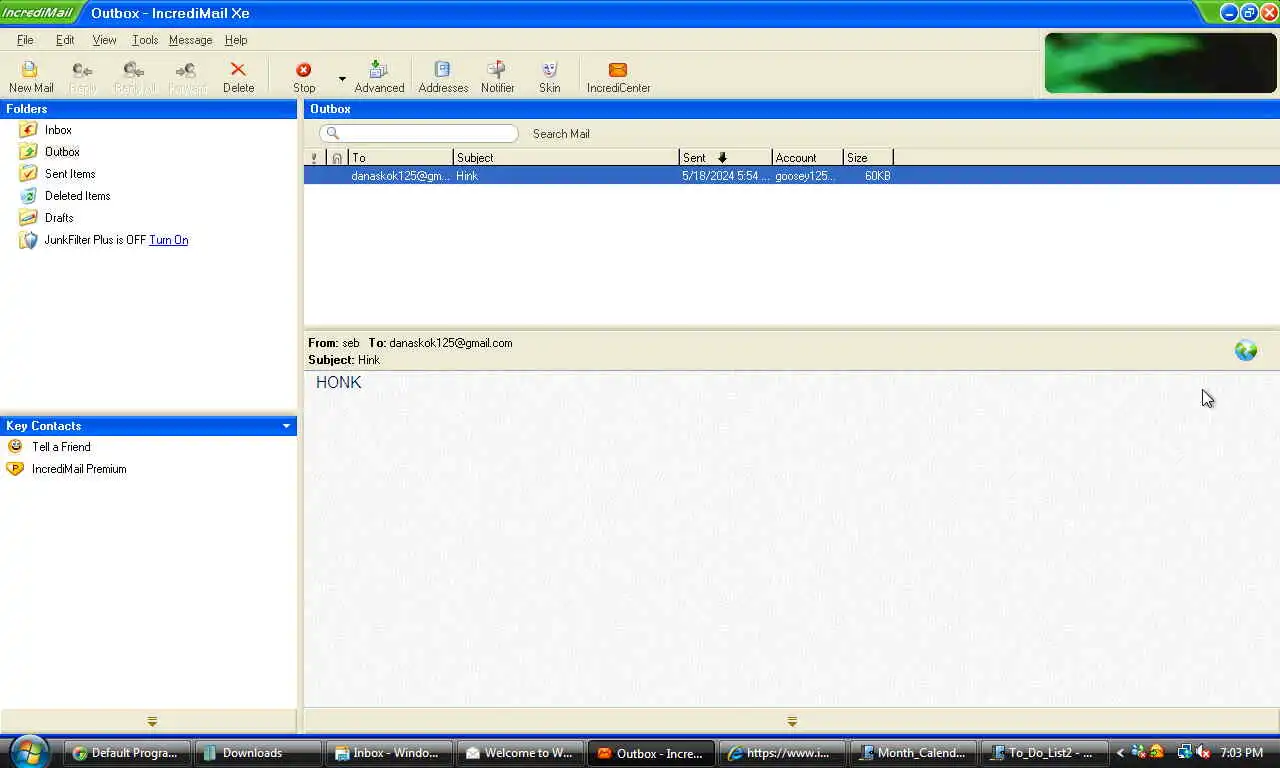Image resolution: width=1280 pixels, height=768 pixels.
Task: Select the Inbox folder
Action: (x=58, y=130)
